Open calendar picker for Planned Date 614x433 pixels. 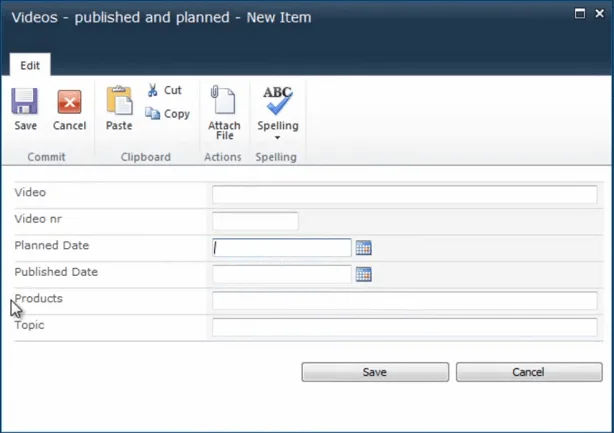coord(364,248)
